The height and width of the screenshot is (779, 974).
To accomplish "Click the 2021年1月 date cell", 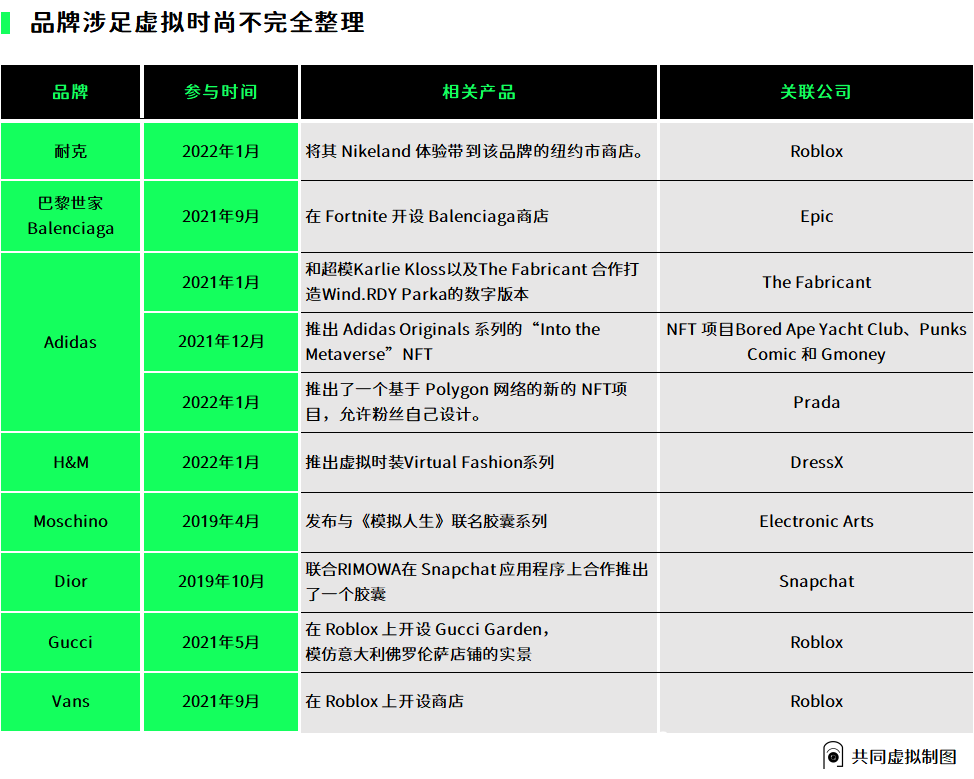I will [221, 282].
